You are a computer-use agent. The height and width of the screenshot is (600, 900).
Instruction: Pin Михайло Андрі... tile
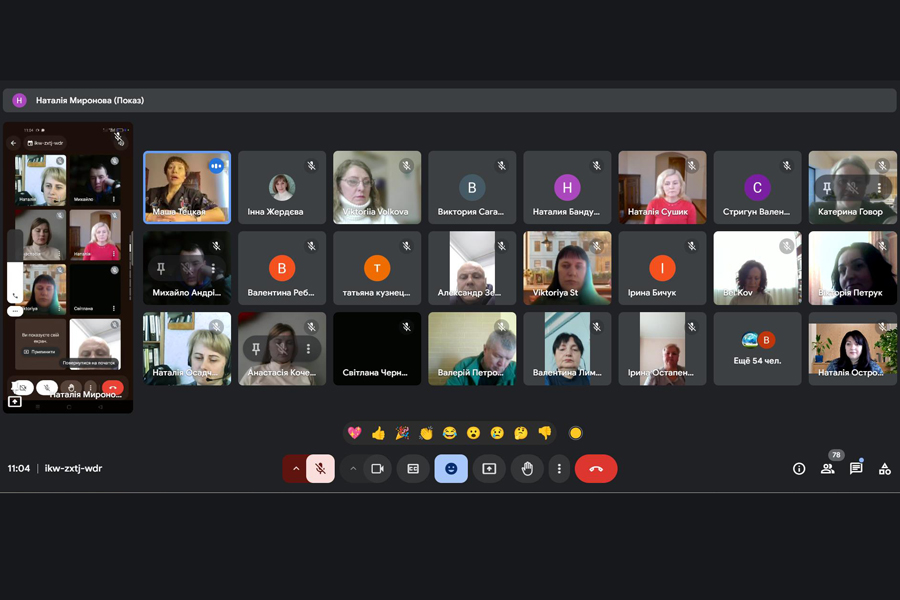[x=161, y=268]
